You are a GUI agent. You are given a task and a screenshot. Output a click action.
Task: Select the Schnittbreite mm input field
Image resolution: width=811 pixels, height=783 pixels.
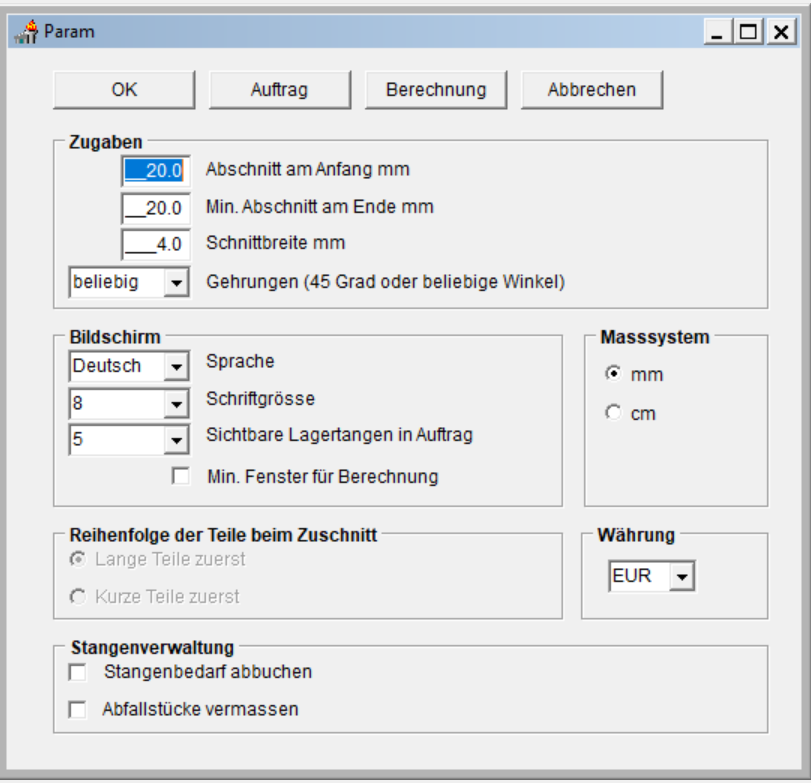(155, 244)
